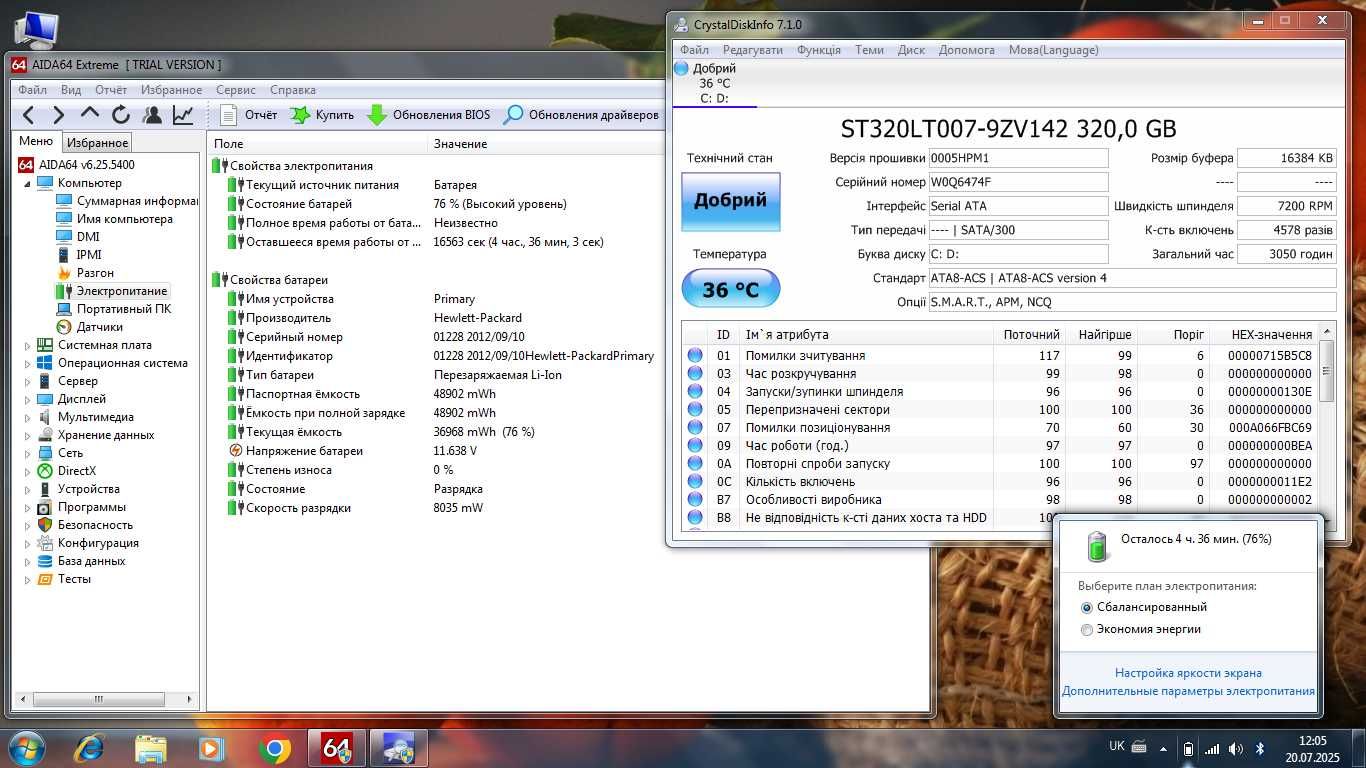Open Мова(Language) menu
Image resolution: width=1366 pixels, height=768 pixels.
[x=1053, y=50]
